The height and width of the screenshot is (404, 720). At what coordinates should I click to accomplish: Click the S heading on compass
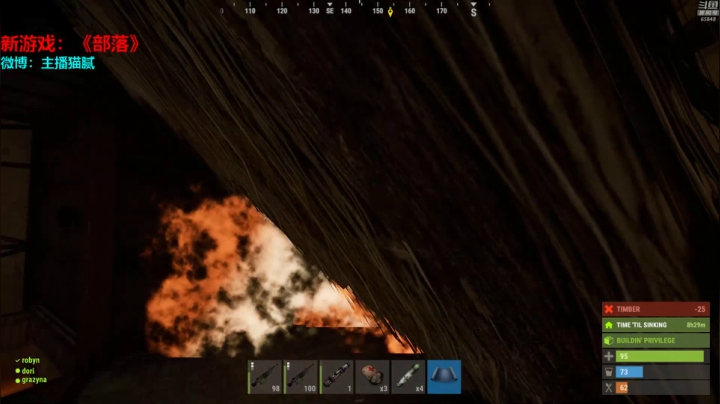point(473,12)
